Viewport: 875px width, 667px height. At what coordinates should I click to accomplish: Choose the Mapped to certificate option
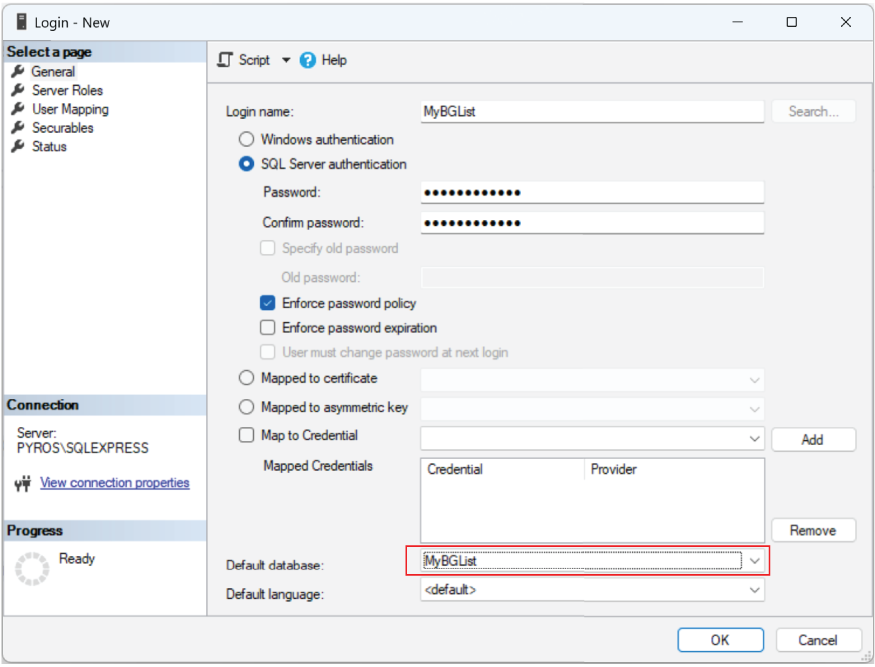click(246, 378)
